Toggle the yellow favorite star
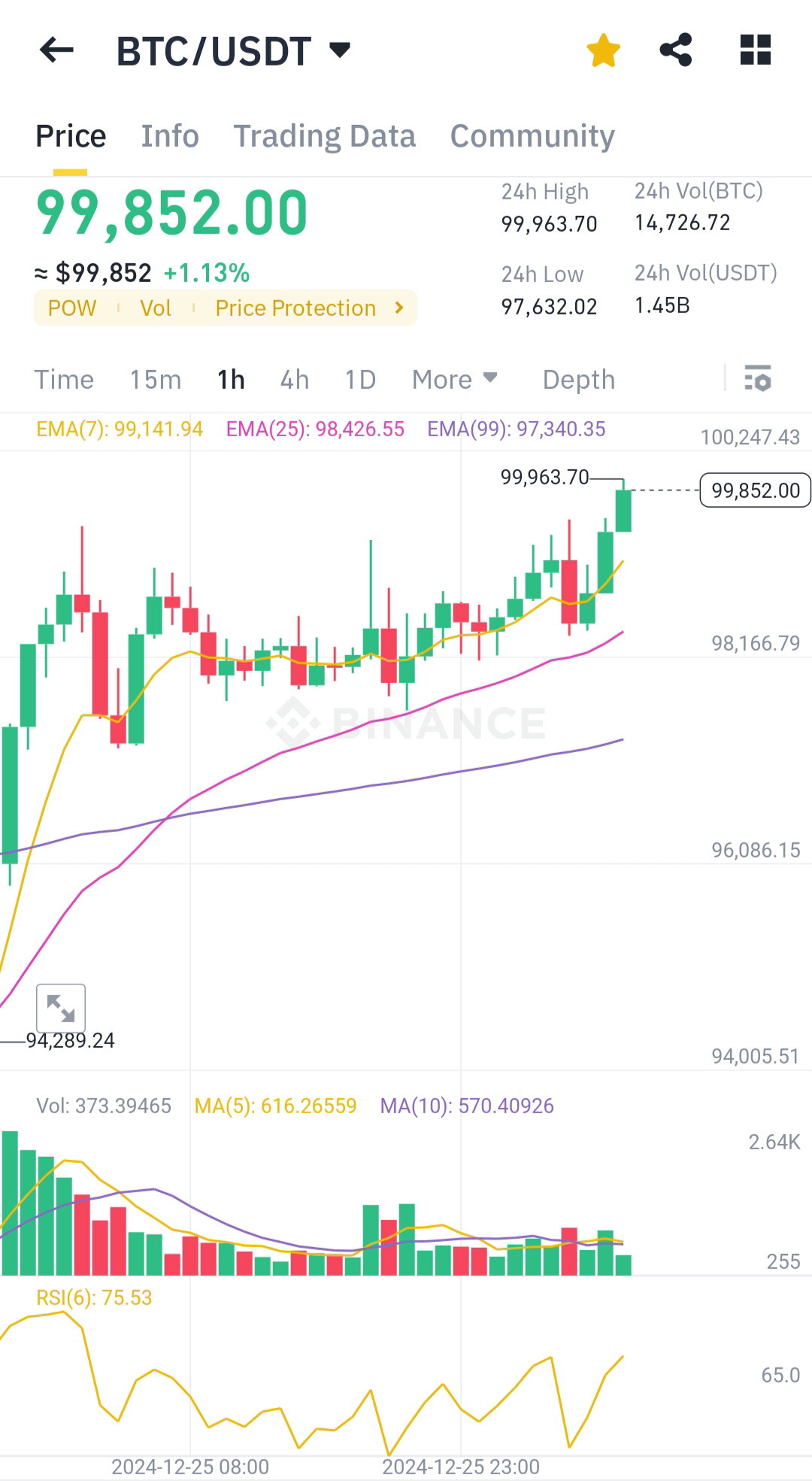The height and width of the screenshot is (1481, 812). click(x=603, y=50)
